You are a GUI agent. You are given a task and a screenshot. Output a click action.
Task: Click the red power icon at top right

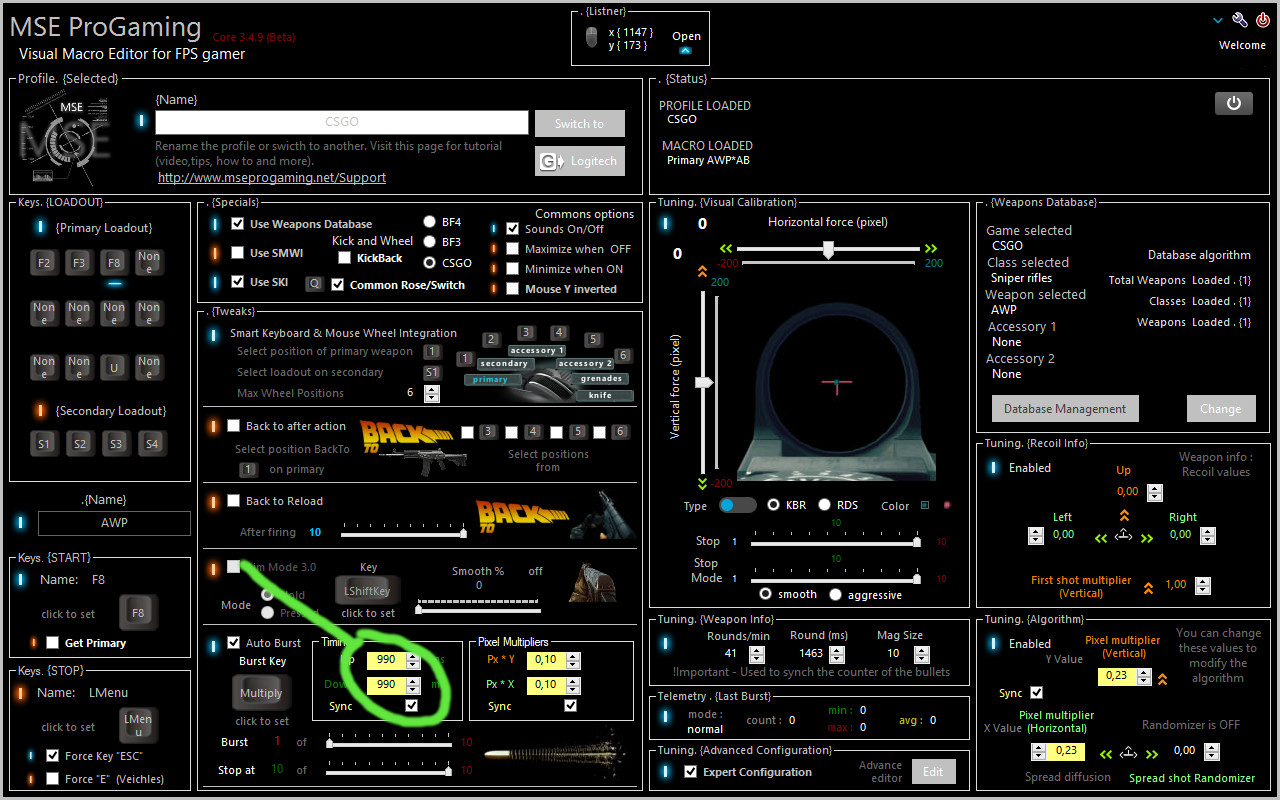[x=1262, y=20]
